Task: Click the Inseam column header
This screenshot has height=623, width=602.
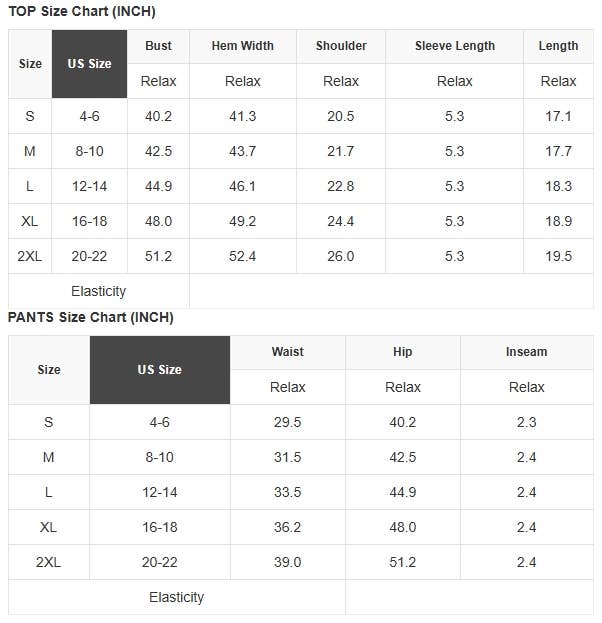Action: (526, 352)
